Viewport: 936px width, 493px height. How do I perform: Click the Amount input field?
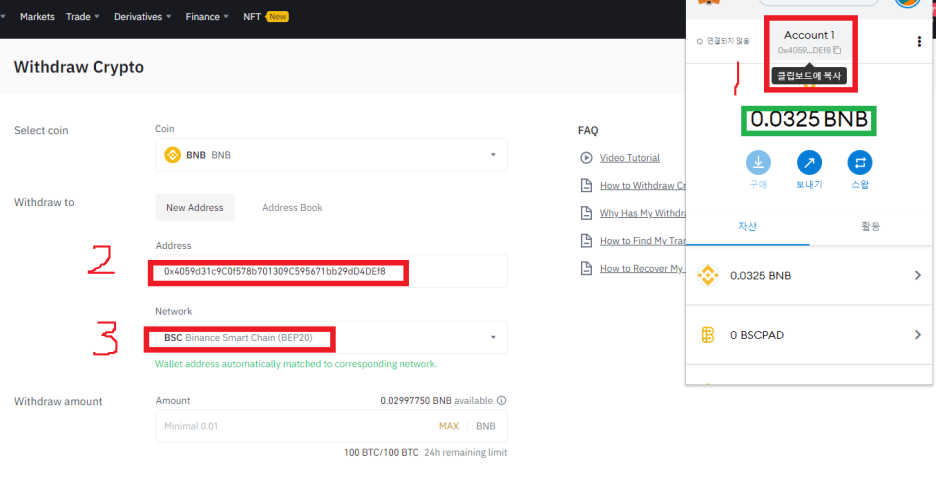[x=331, y=426]
